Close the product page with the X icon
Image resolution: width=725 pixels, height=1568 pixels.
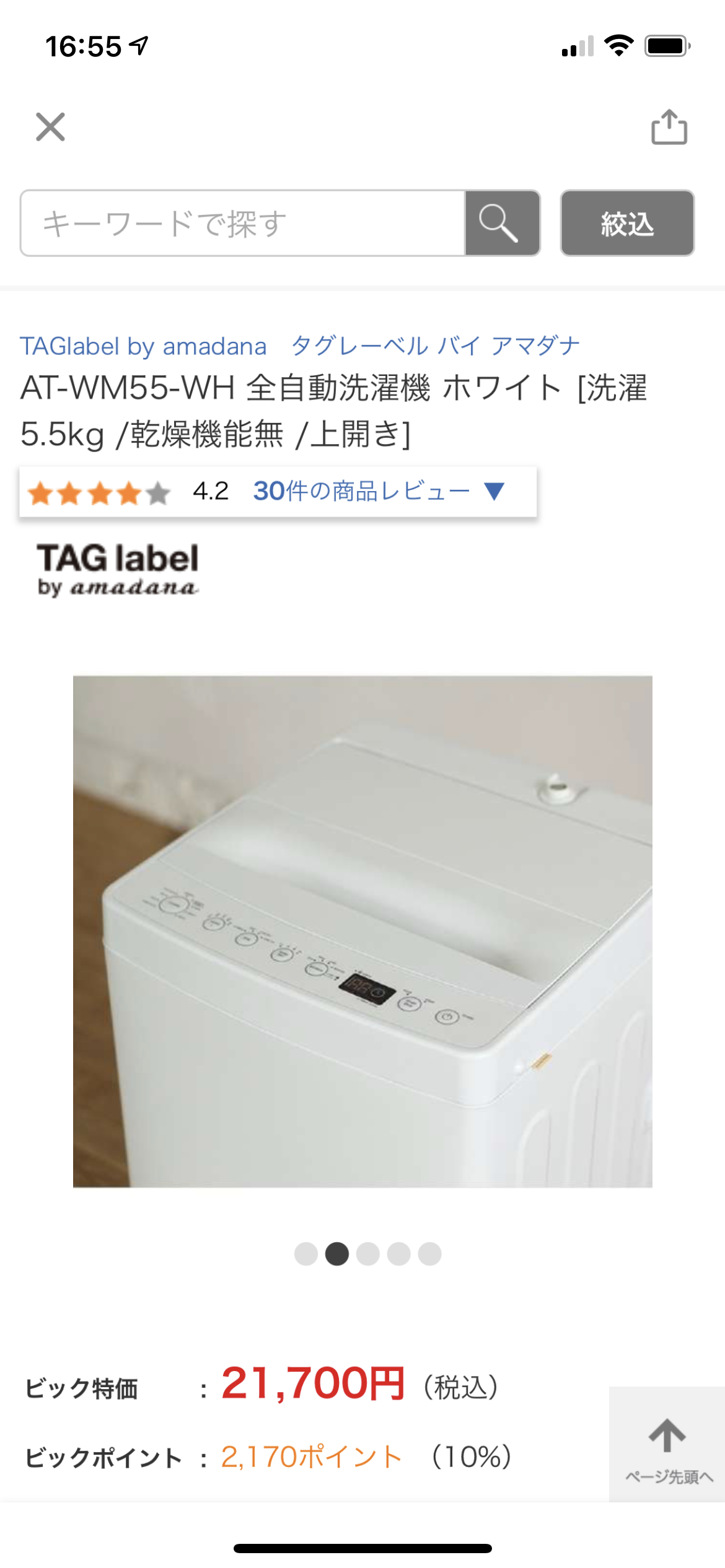tap(50, 127)
